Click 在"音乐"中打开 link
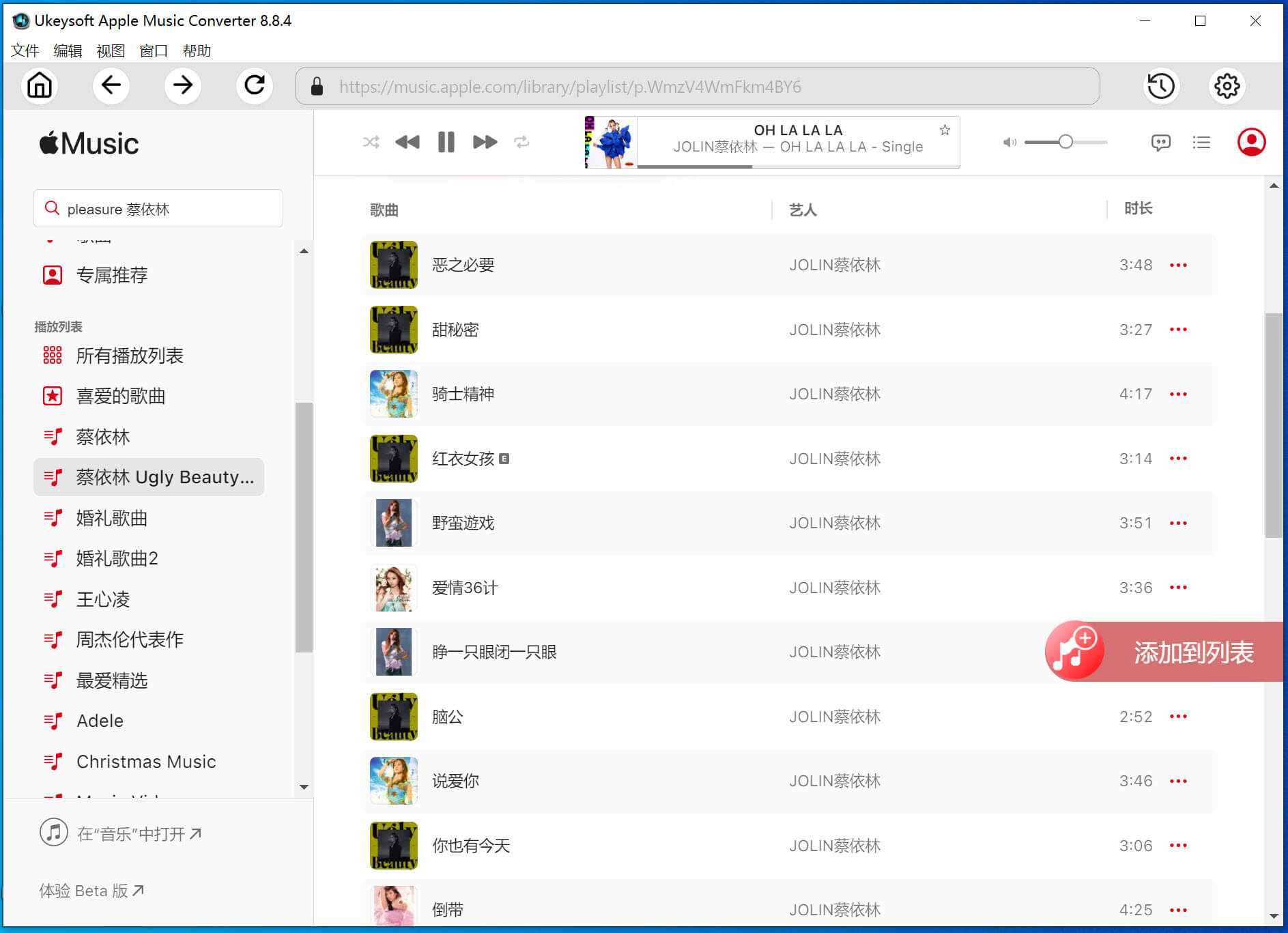The width and height of the screenshot is (1288, 933). point(121,833)
